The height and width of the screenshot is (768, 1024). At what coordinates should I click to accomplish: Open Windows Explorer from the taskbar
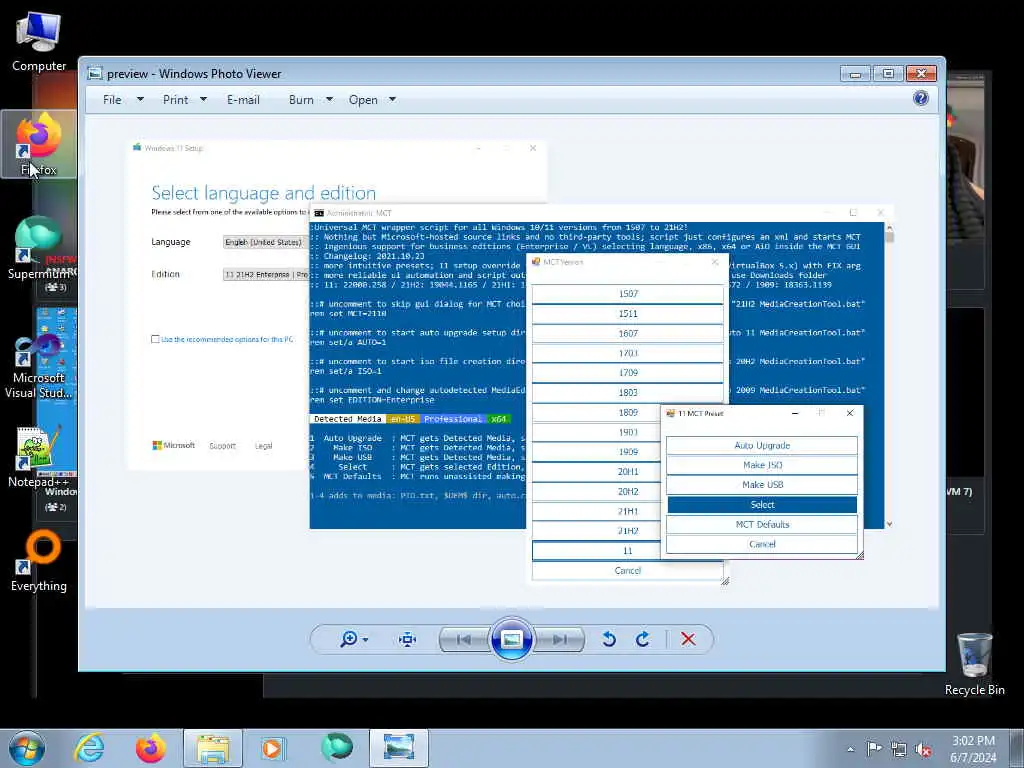[x=213, y=748]
